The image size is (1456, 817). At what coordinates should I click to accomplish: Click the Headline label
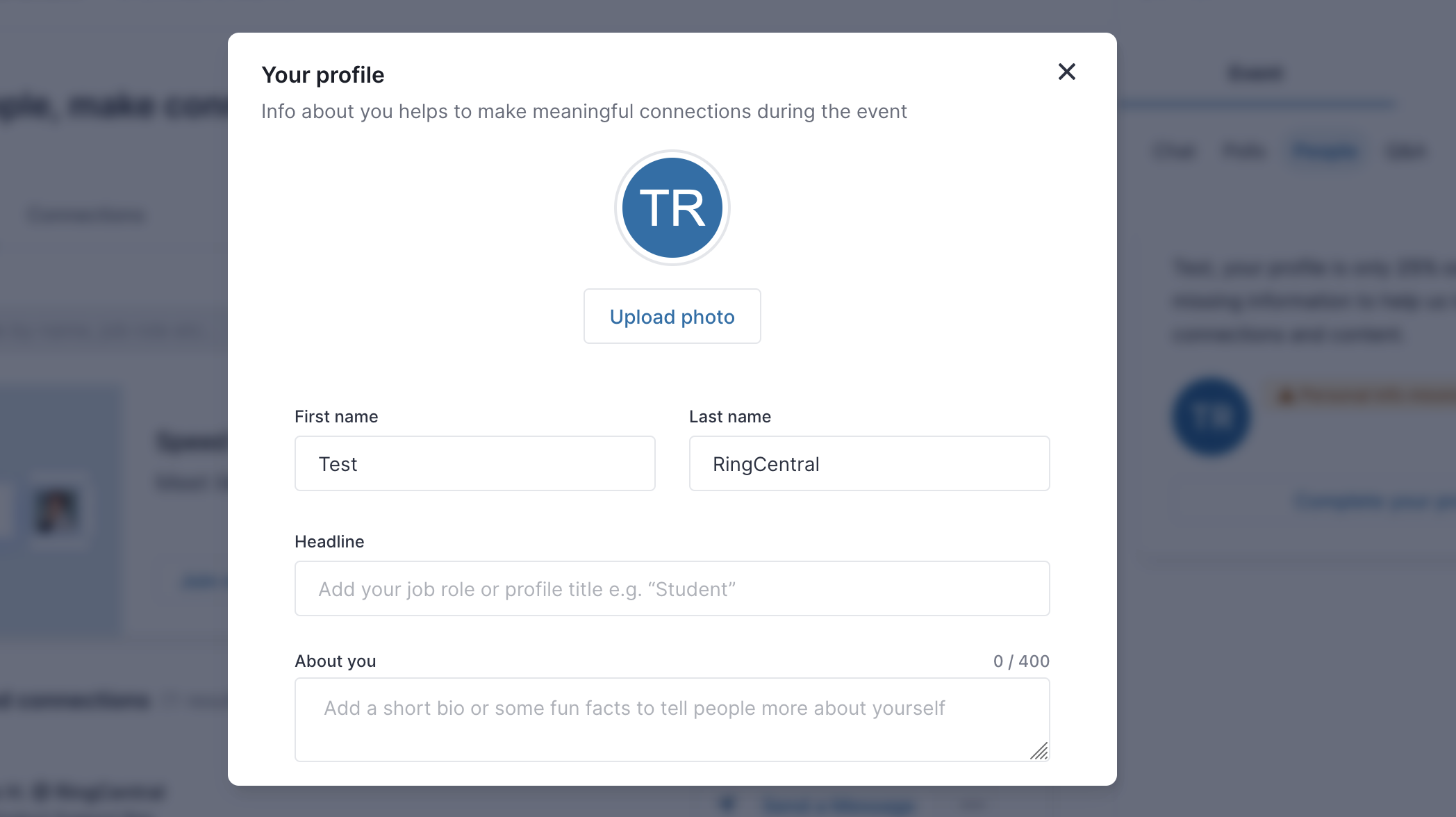pos(329,541)
